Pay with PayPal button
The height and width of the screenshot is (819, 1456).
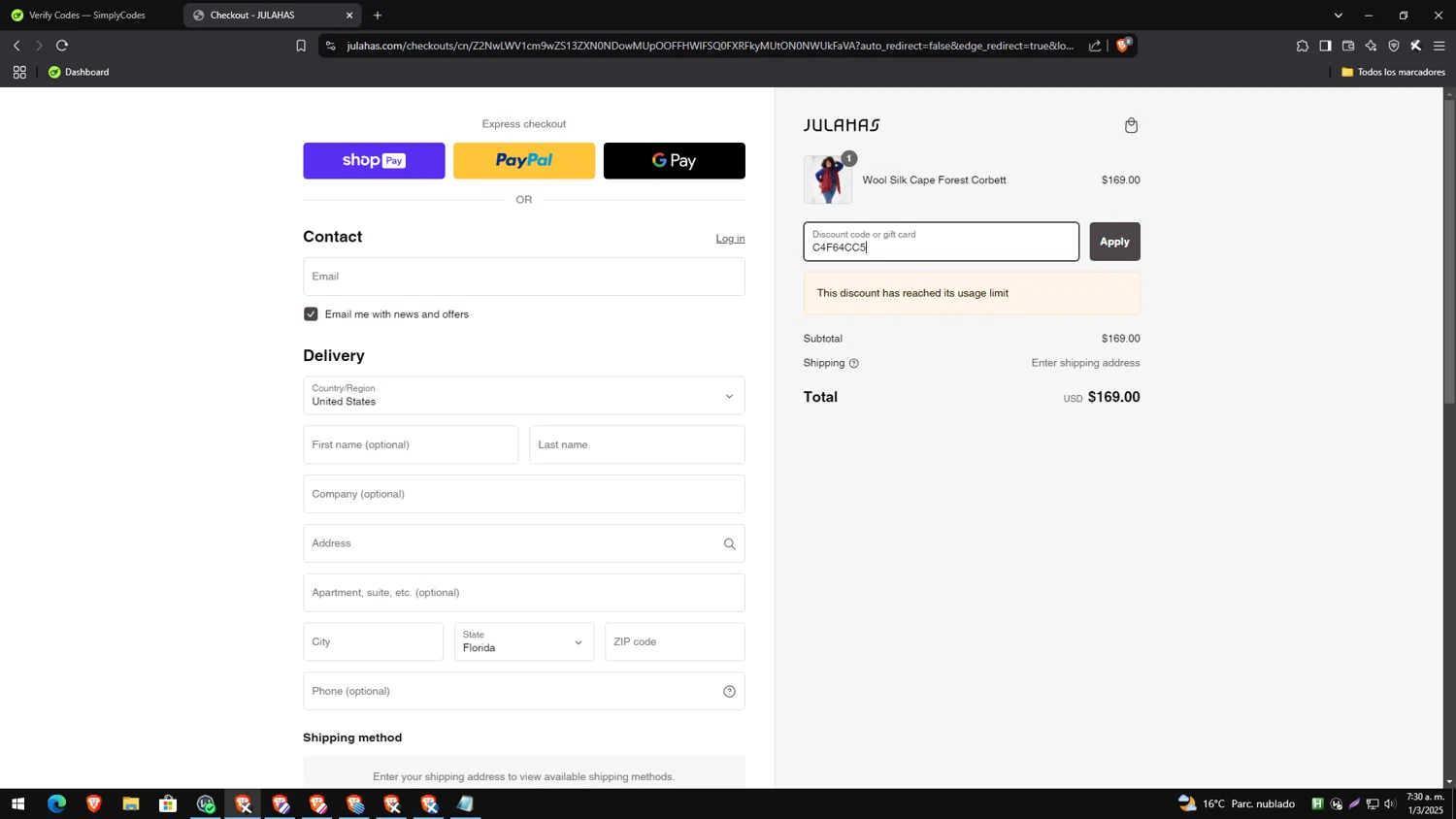[x=524, y=161]
